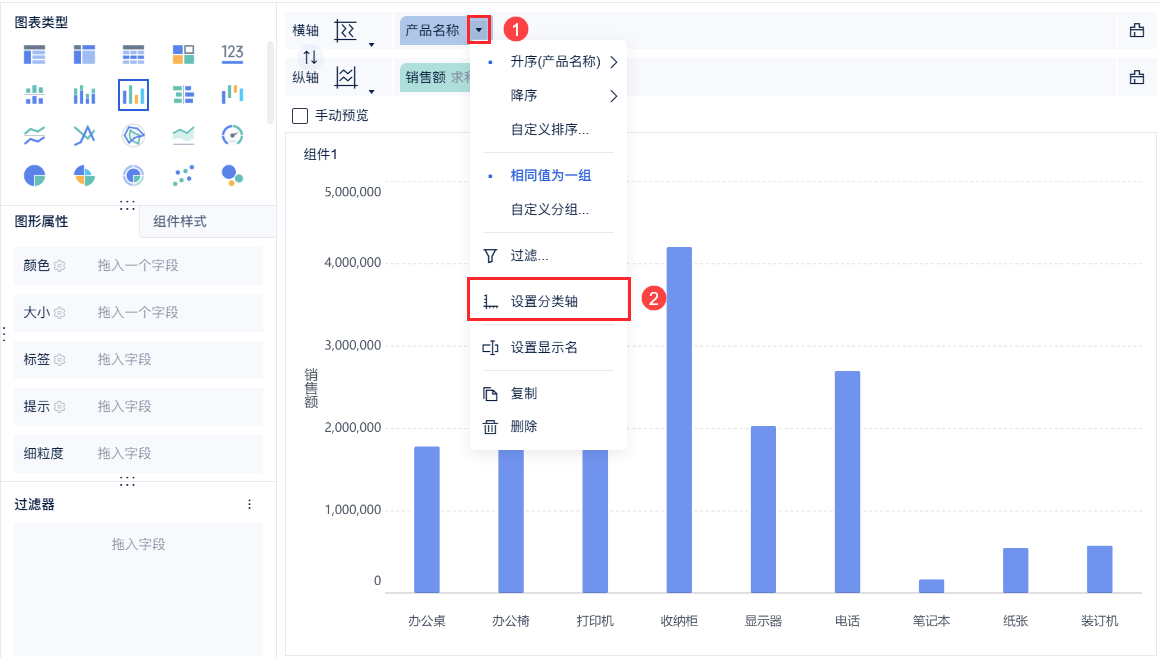1160x658 pixels.
Task: Toggle the 手动预览 checkbox
Action: pyautogui.click(x=300, y=115)
